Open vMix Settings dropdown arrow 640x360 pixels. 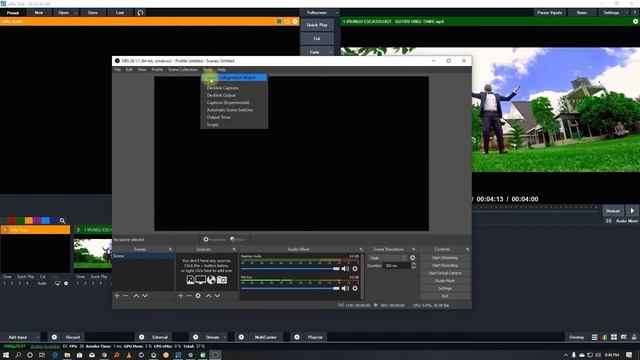click(x=627, y=13)
